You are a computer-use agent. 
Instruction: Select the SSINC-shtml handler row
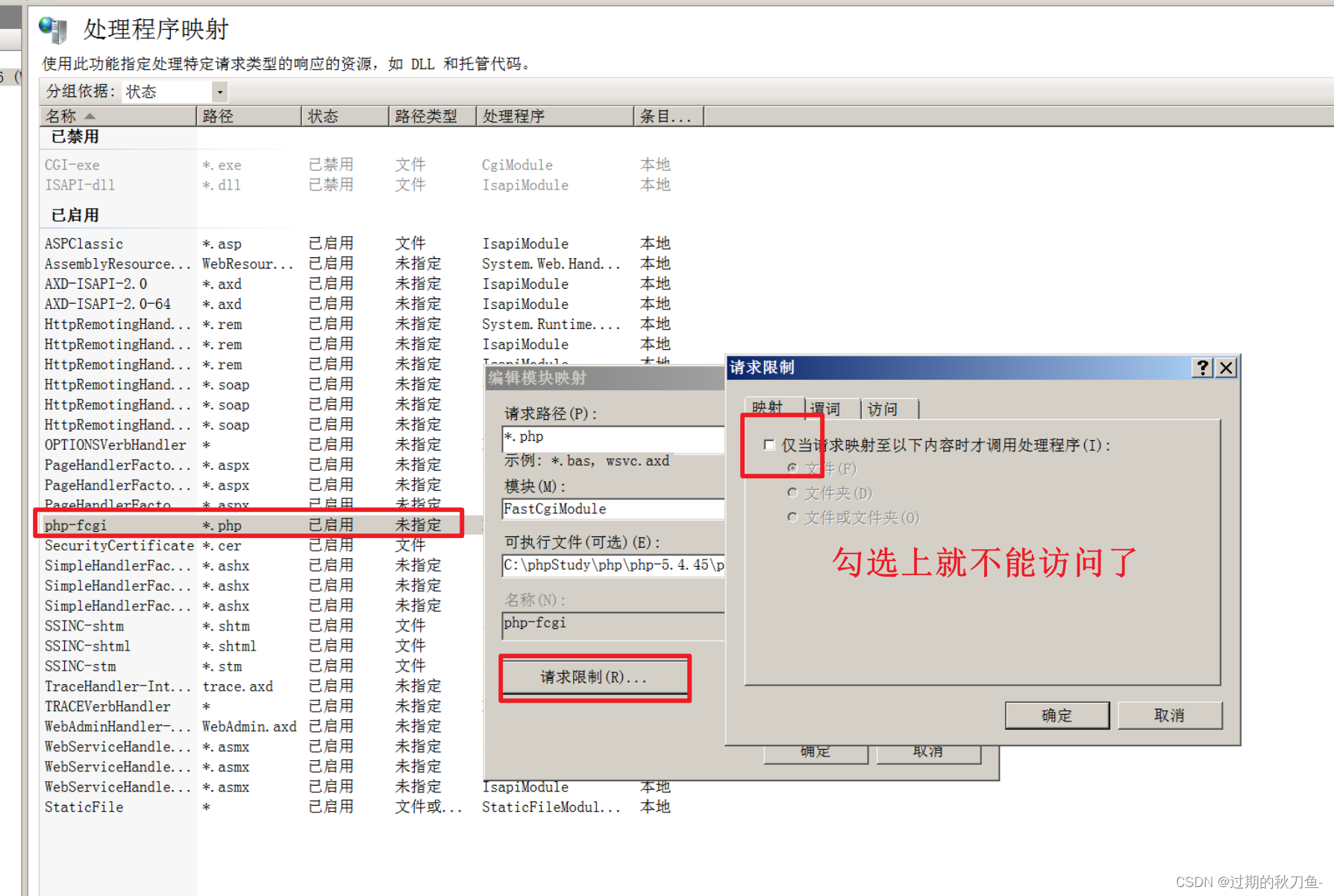click(x=261, y=647)
